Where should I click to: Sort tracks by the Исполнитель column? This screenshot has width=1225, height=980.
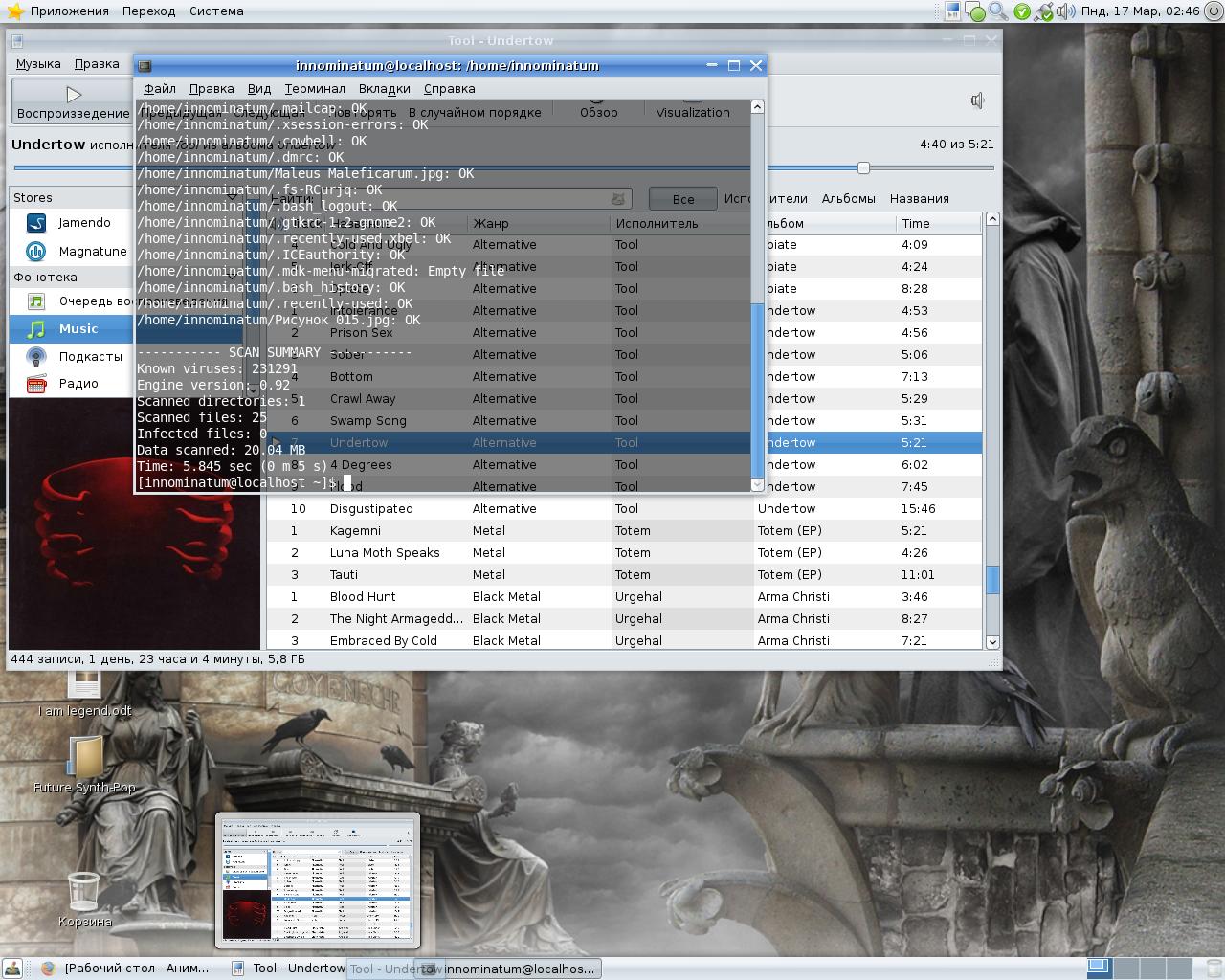click(681, 224)
